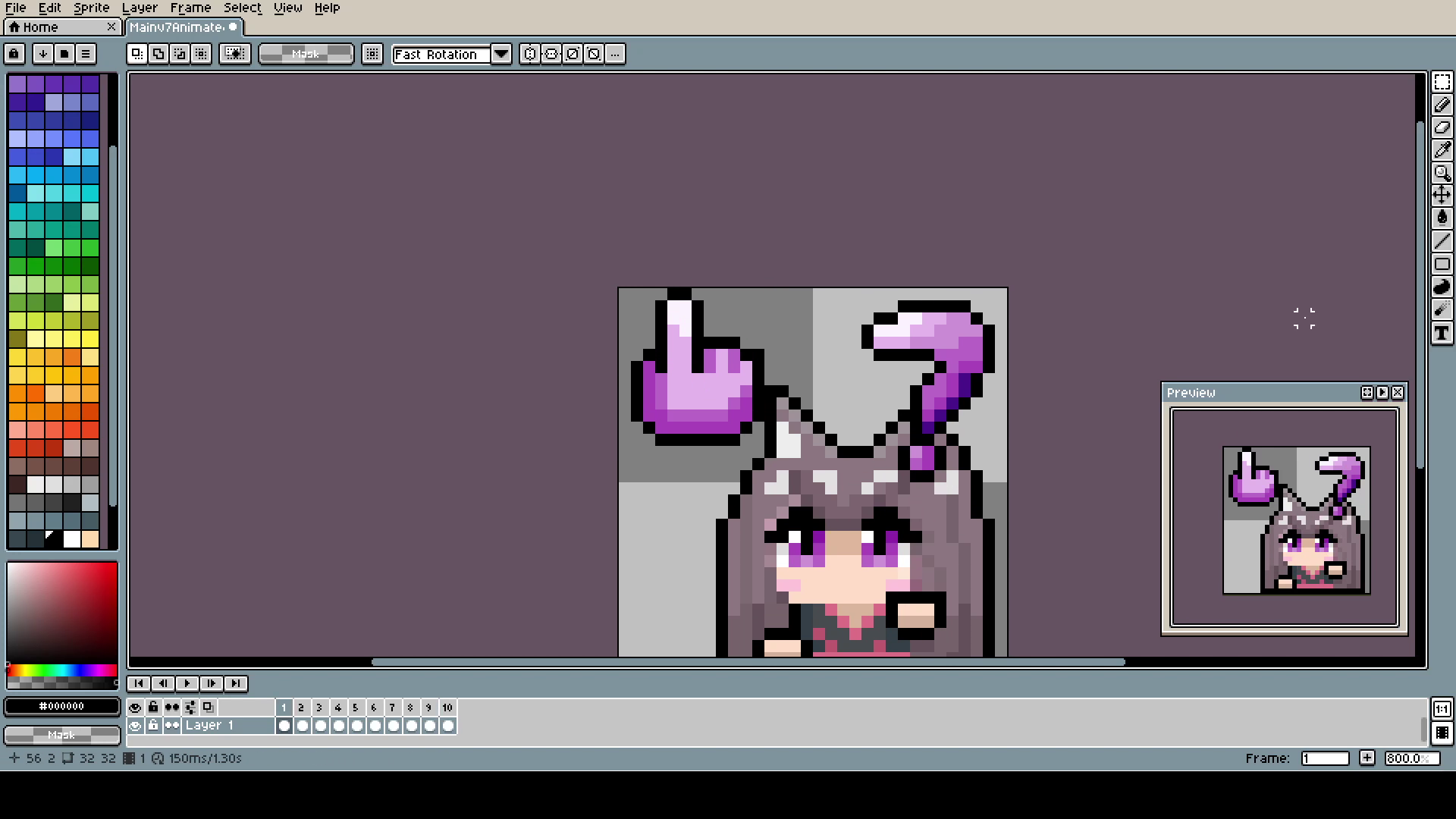Select the Text tool

pos(1442,333)
